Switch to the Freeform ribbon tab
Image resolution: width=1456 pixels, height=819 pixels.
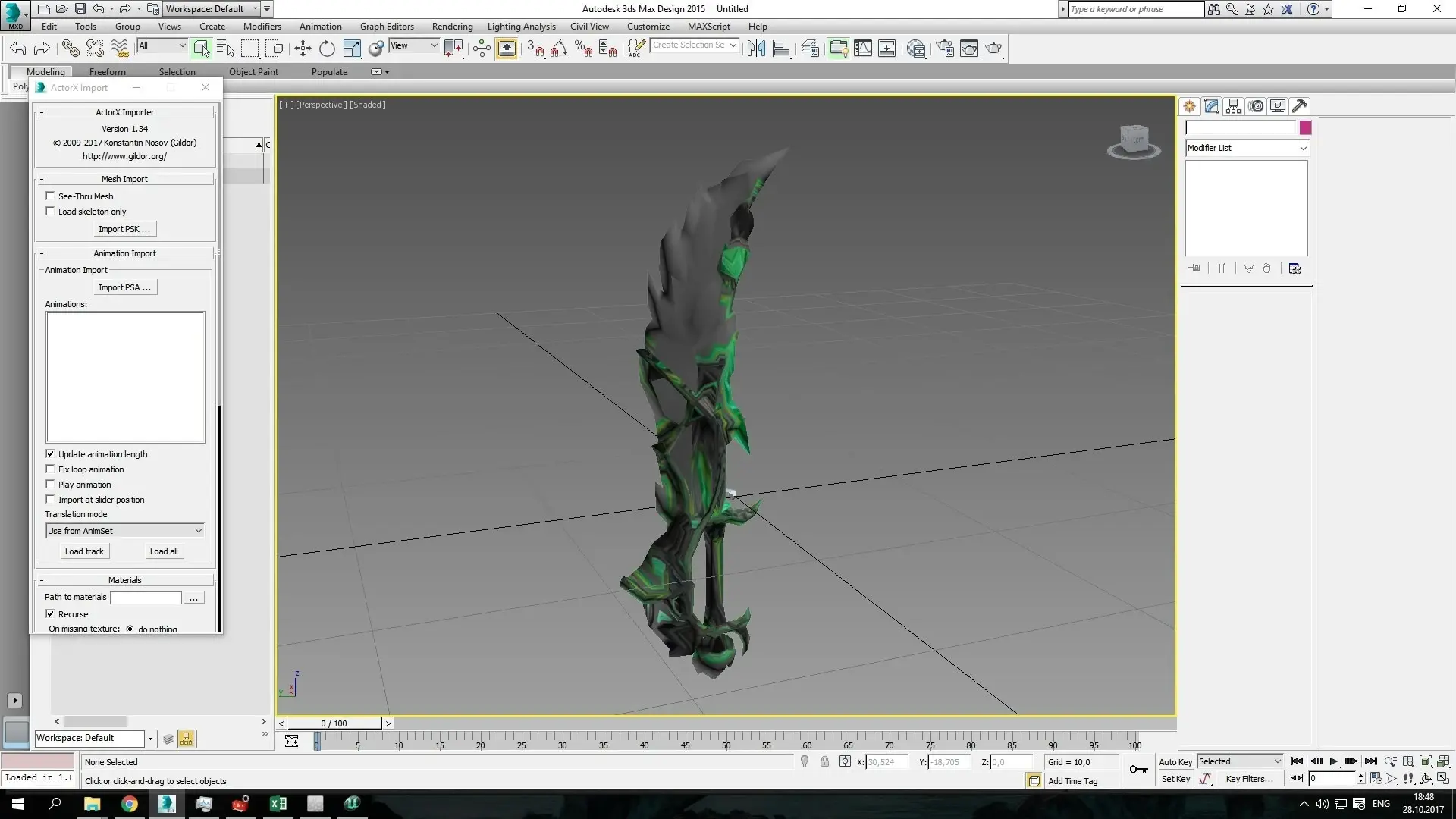pyautogui.click(x=108, y=72)
